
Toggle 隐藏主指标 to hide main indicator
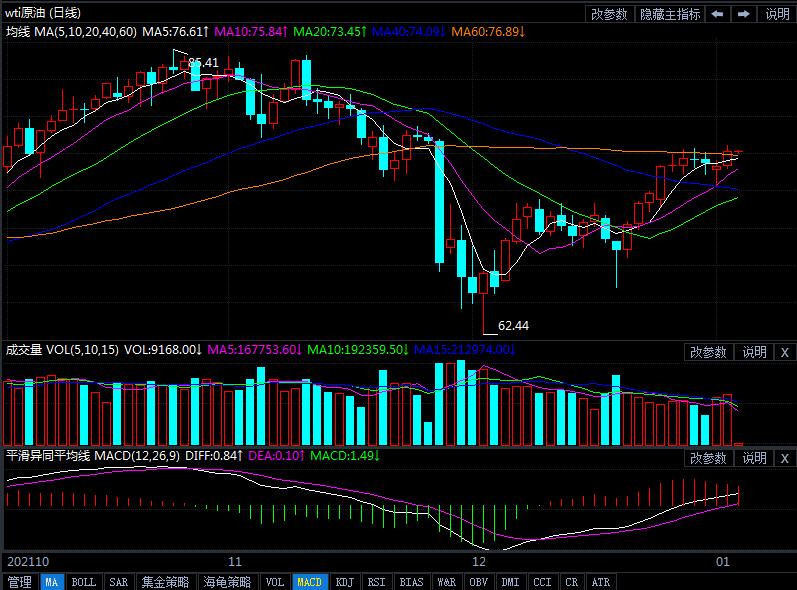tap(669, 14)
